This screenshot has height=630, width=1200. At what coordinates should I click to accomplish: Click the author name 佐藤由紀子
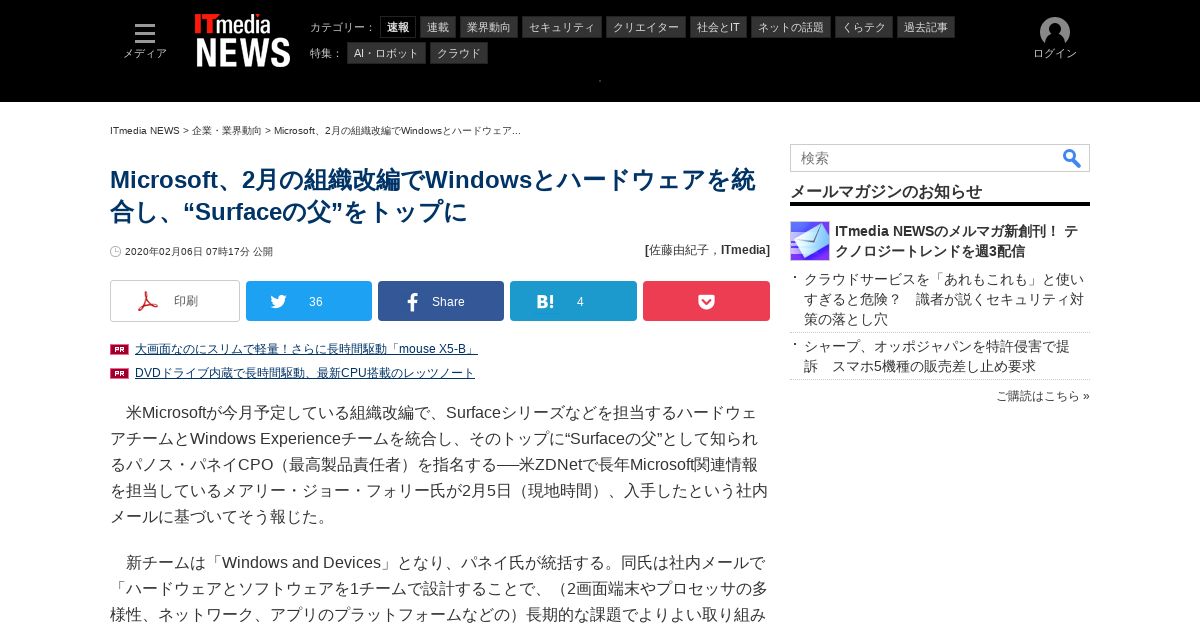[x=679, y=250]
